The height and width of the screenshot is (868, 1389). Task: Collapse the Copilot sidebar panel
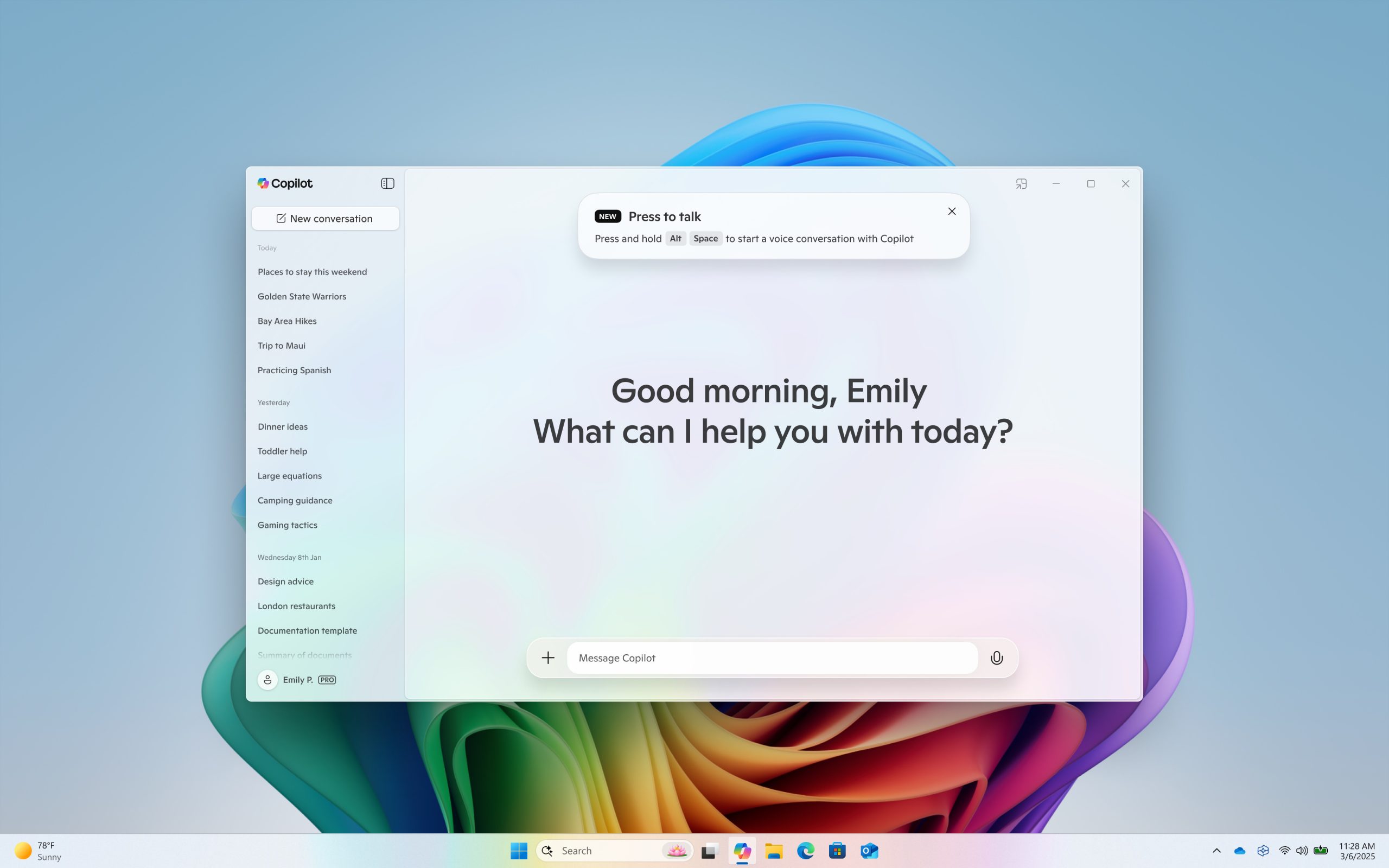point(387,183)
